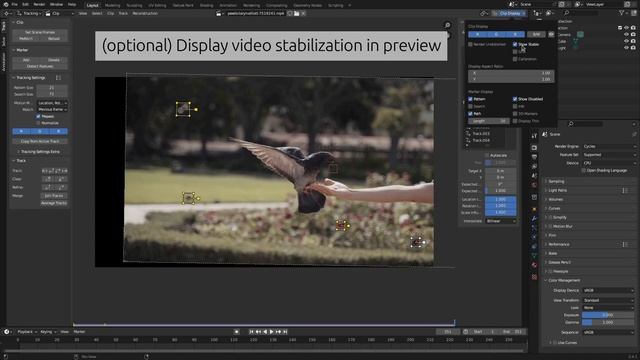Click the Tracking Settings preset icon
The height and width of the screenshot is (360, 640).
point(58,78)
